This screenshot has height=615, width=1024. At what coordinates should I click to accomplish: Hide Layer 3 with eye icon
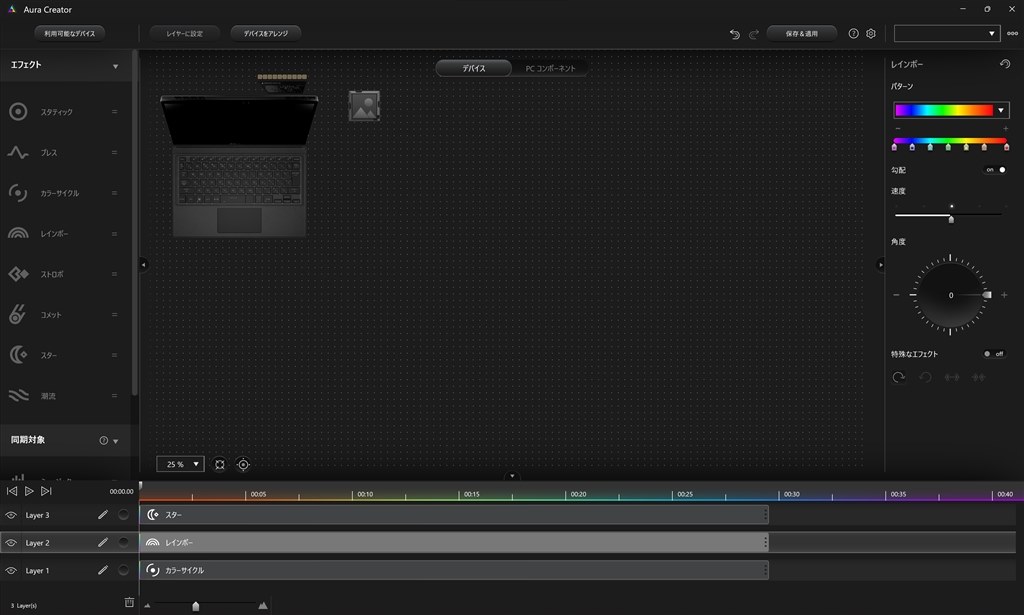click(11, 515)
